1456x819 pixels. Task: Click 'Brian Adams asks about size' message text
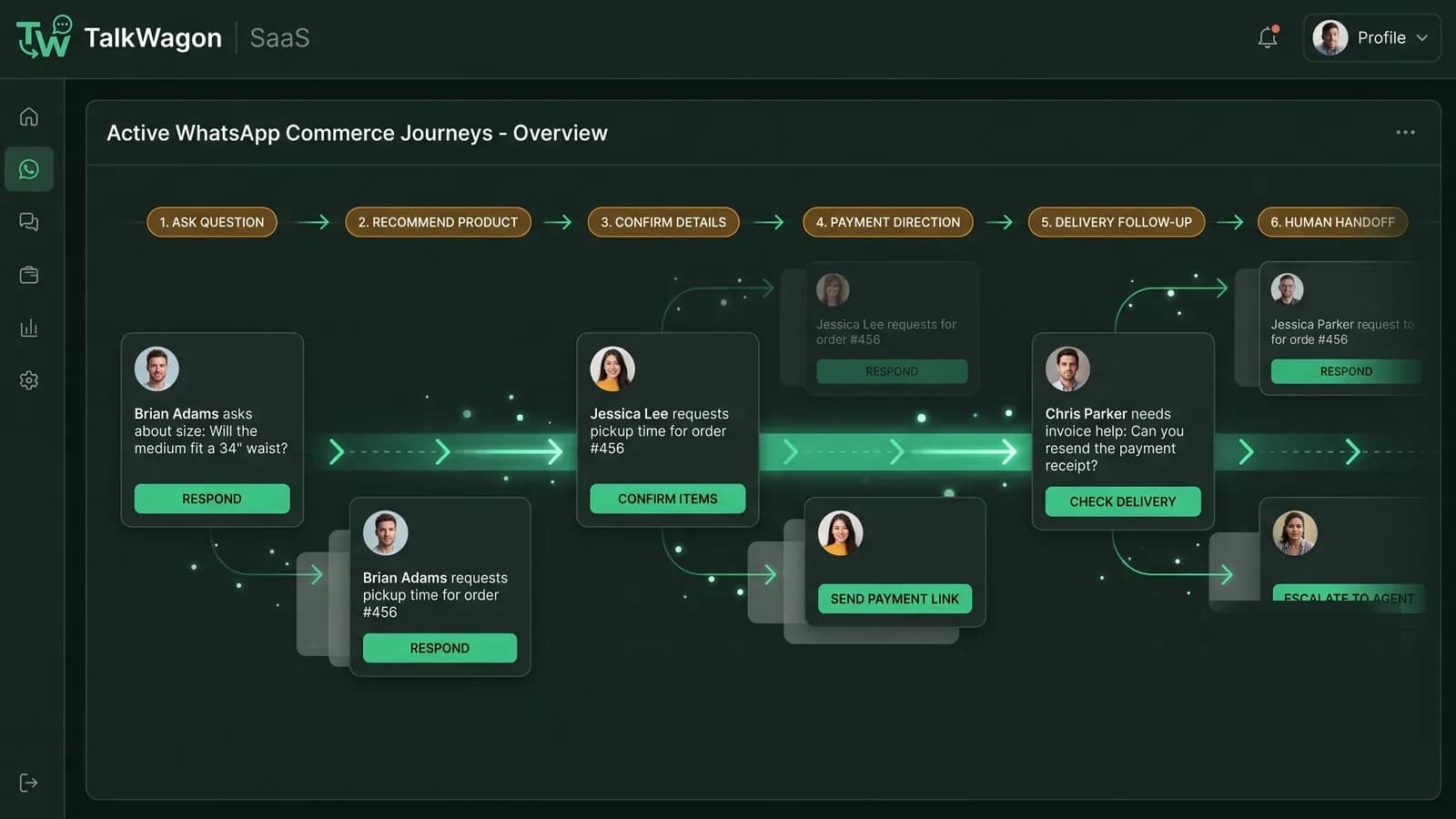tap(211, 431)
